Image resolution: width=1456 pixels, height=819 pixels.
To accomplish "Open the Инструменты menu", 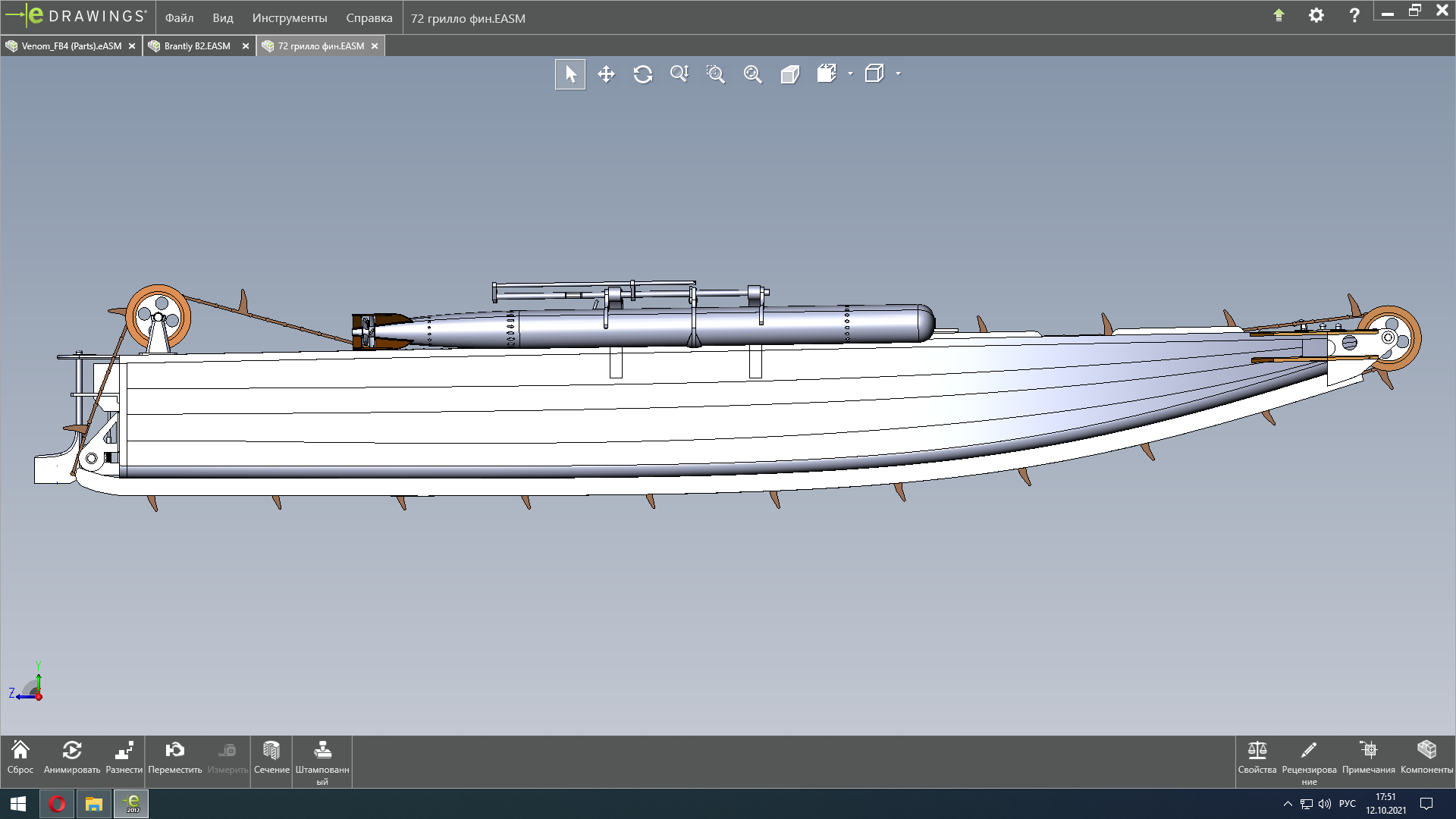I will click(x=290, y=18).
